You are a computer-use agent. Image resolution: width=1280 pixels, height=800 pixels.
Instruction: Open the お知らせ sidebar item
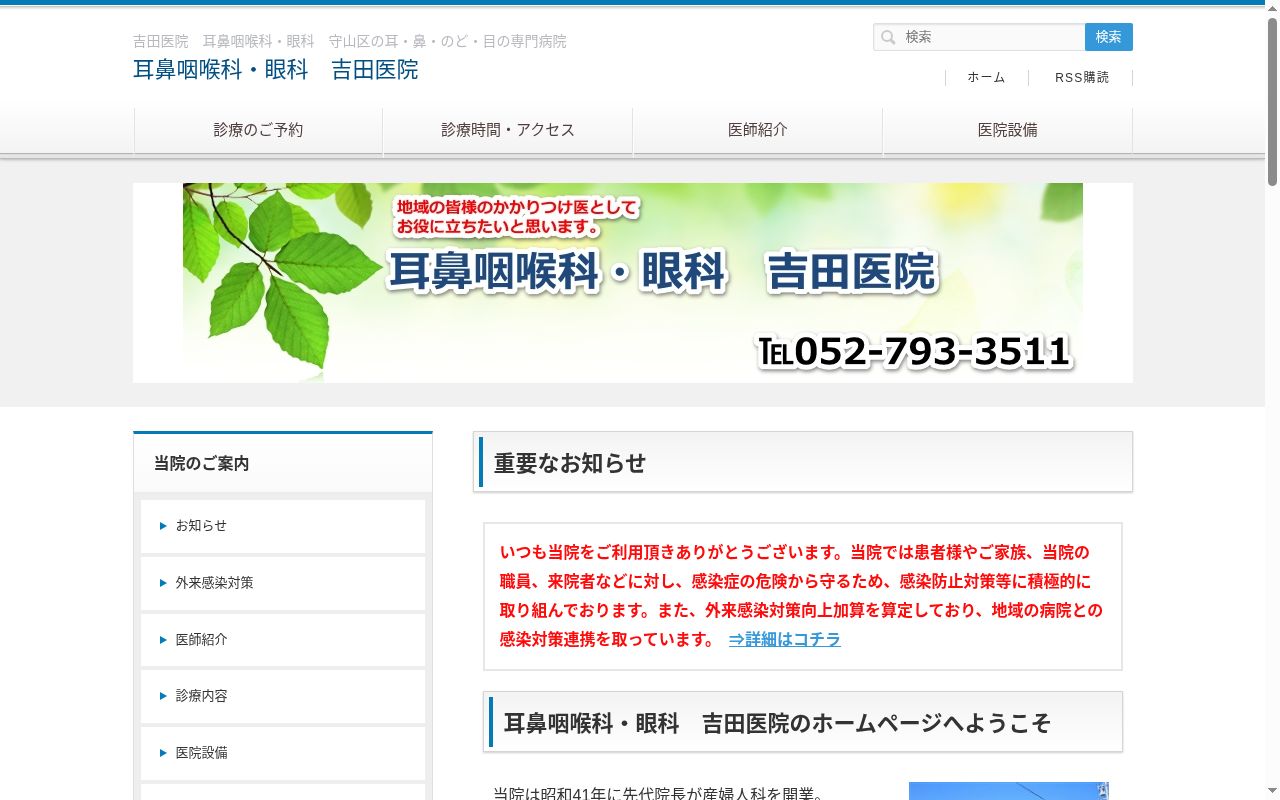coord(283,526)
